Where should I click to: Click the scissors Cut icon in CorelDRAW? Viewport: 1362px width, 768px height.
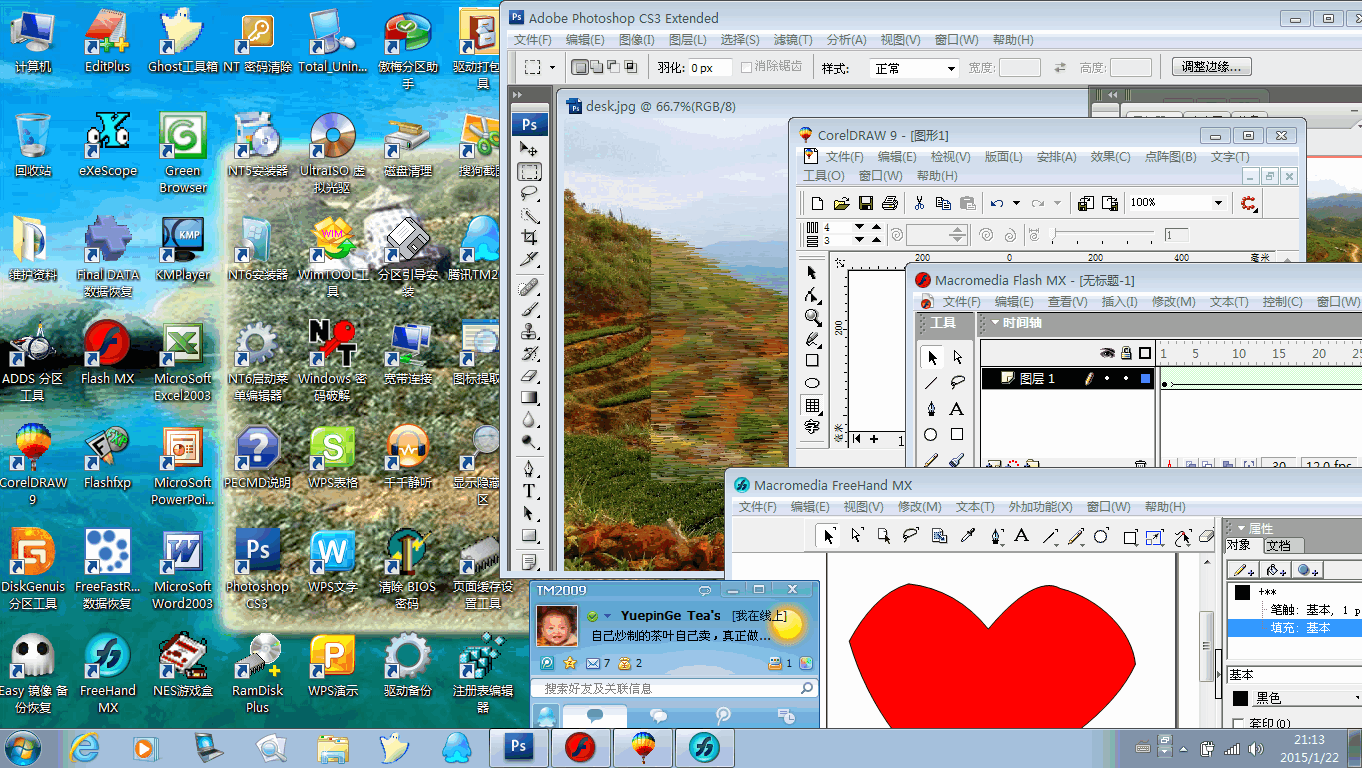[919, 203]
